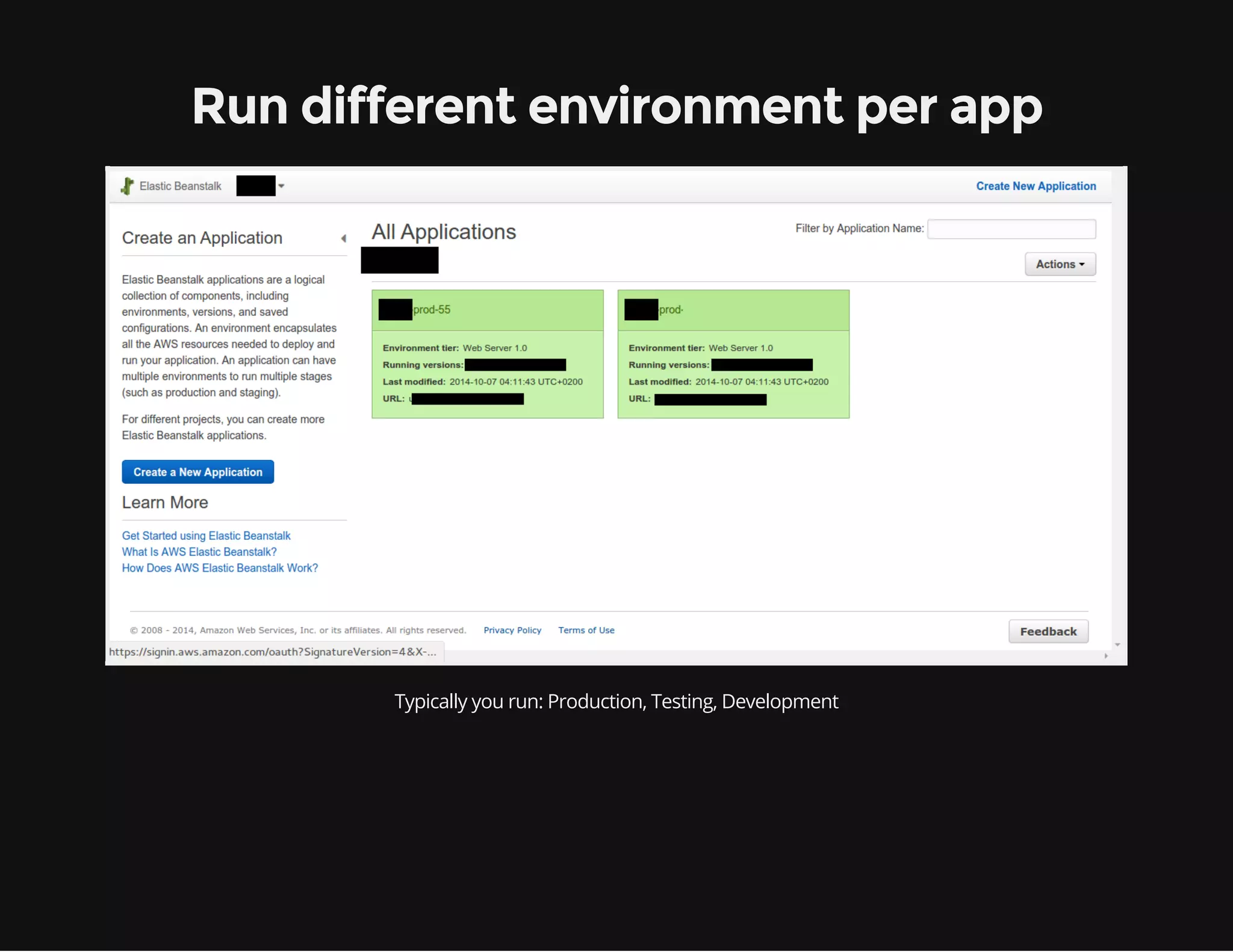Open the region dropdown arrow beside Elastic Beanstalk
This screenshot has height=952, width=1233.
pos(281,186)
